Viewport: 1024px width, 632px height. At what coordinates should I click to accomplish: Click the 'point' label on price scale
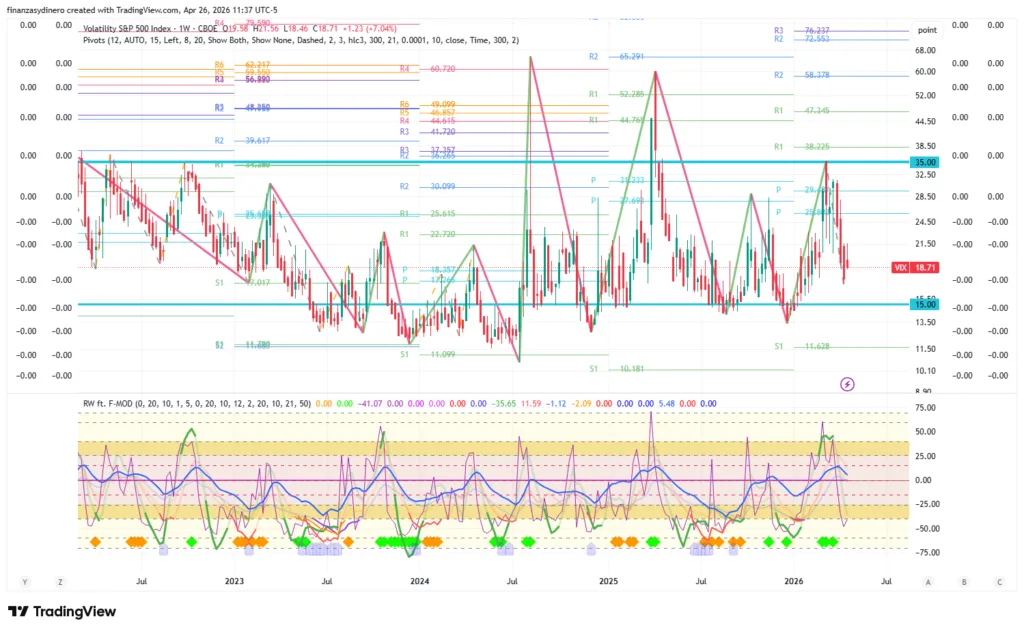coord(926,31)
